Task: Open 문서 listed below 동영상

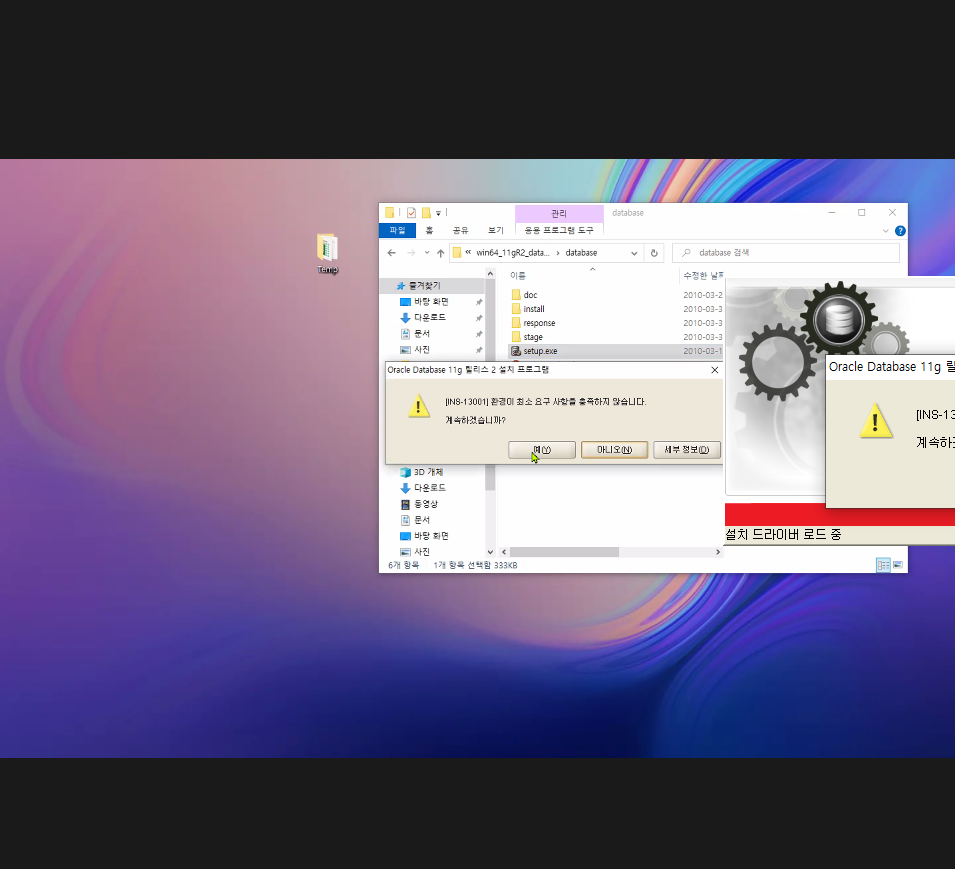Action: tap(422, 519)
